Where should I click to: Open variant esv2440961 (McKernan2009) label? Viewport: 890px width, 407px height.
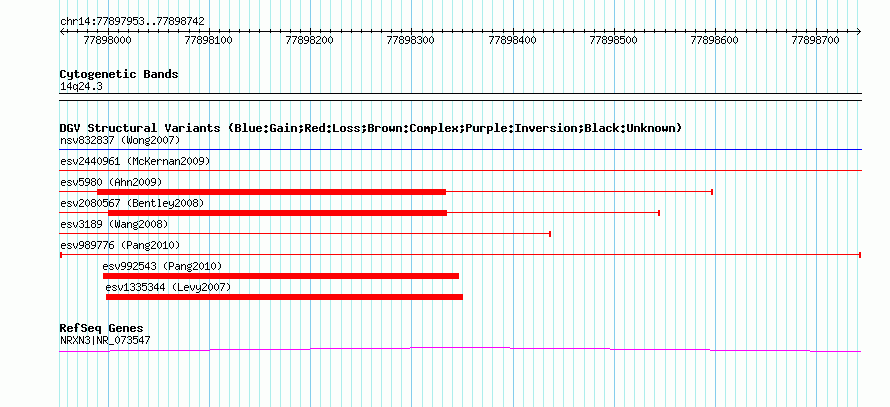(x=135, y=161)
